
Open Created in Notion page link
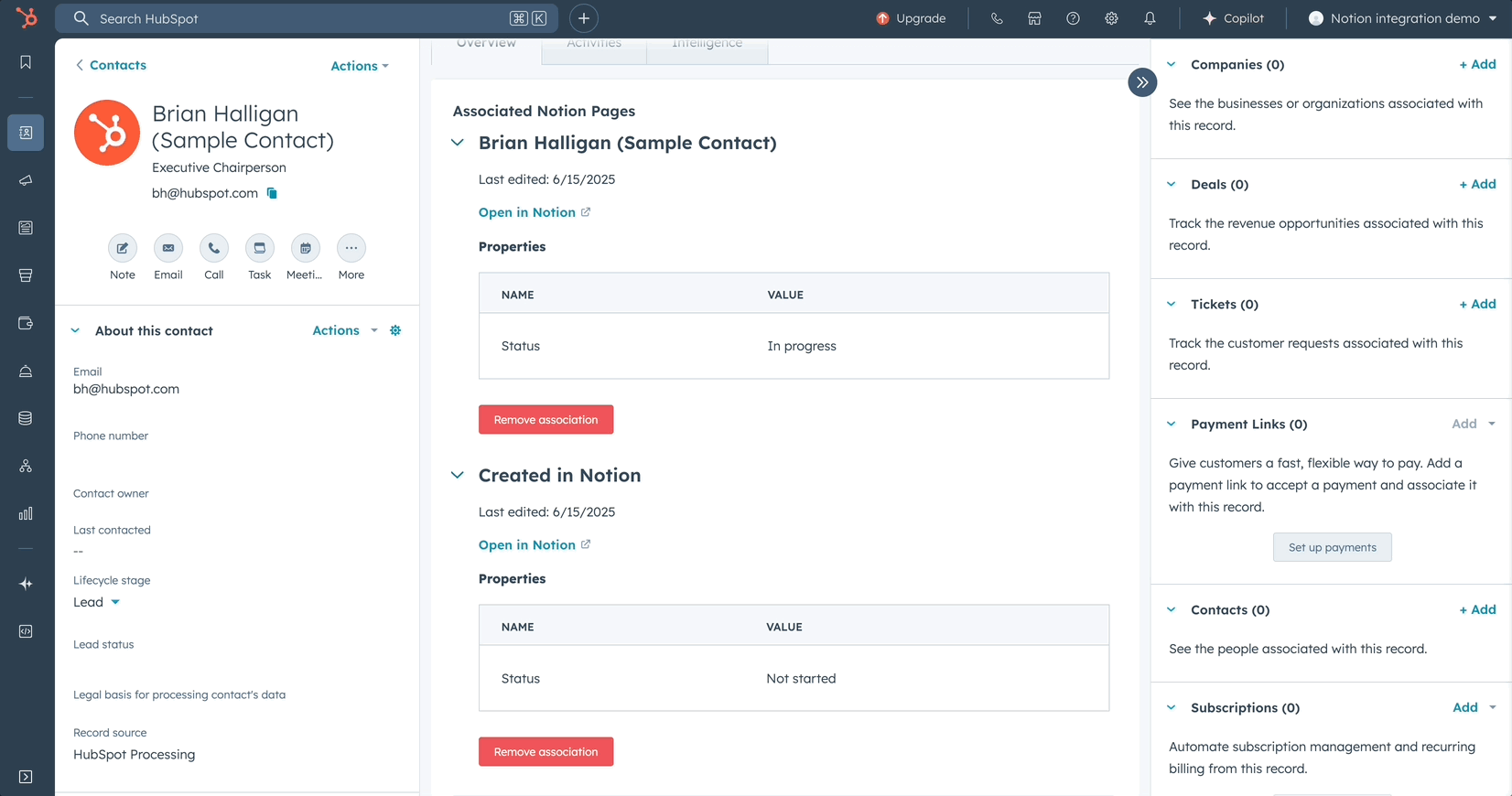click(x=535, y=544)
